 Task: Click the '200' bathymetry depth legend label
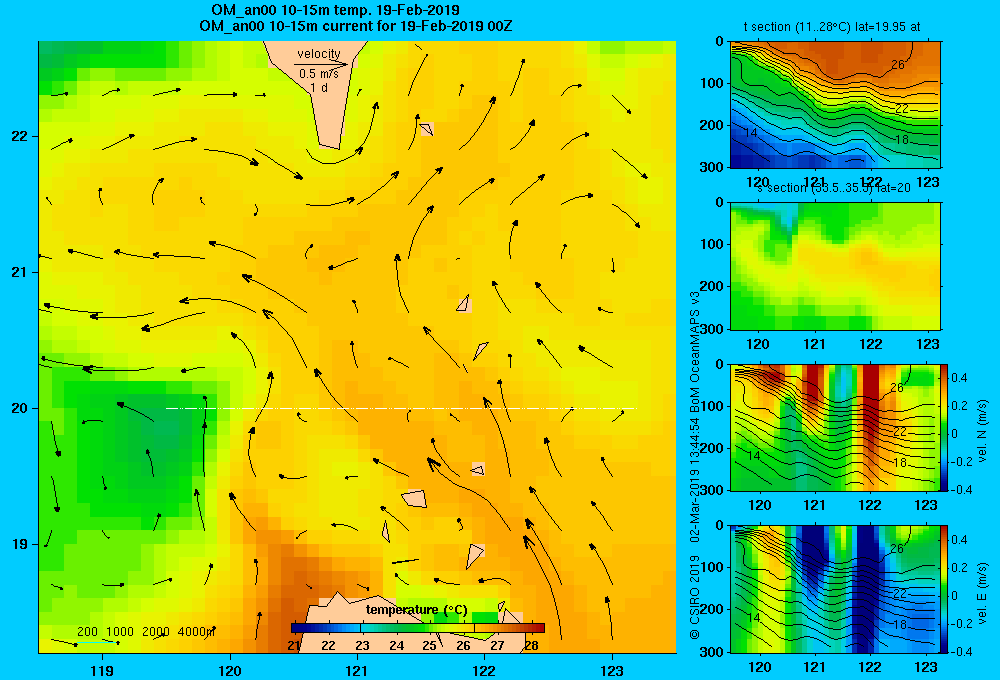pyautogui.click(x=87, y=632)
